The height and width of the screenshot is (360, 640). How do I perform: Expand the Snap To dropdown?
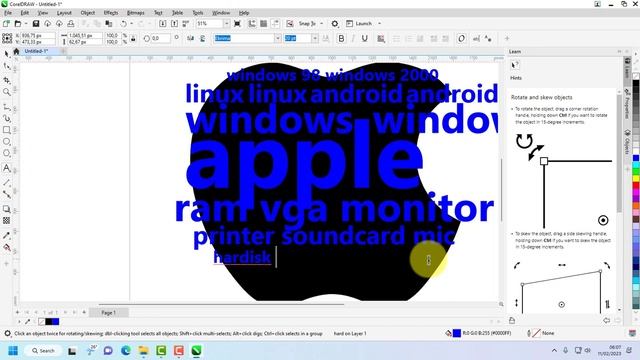point(322,24)
